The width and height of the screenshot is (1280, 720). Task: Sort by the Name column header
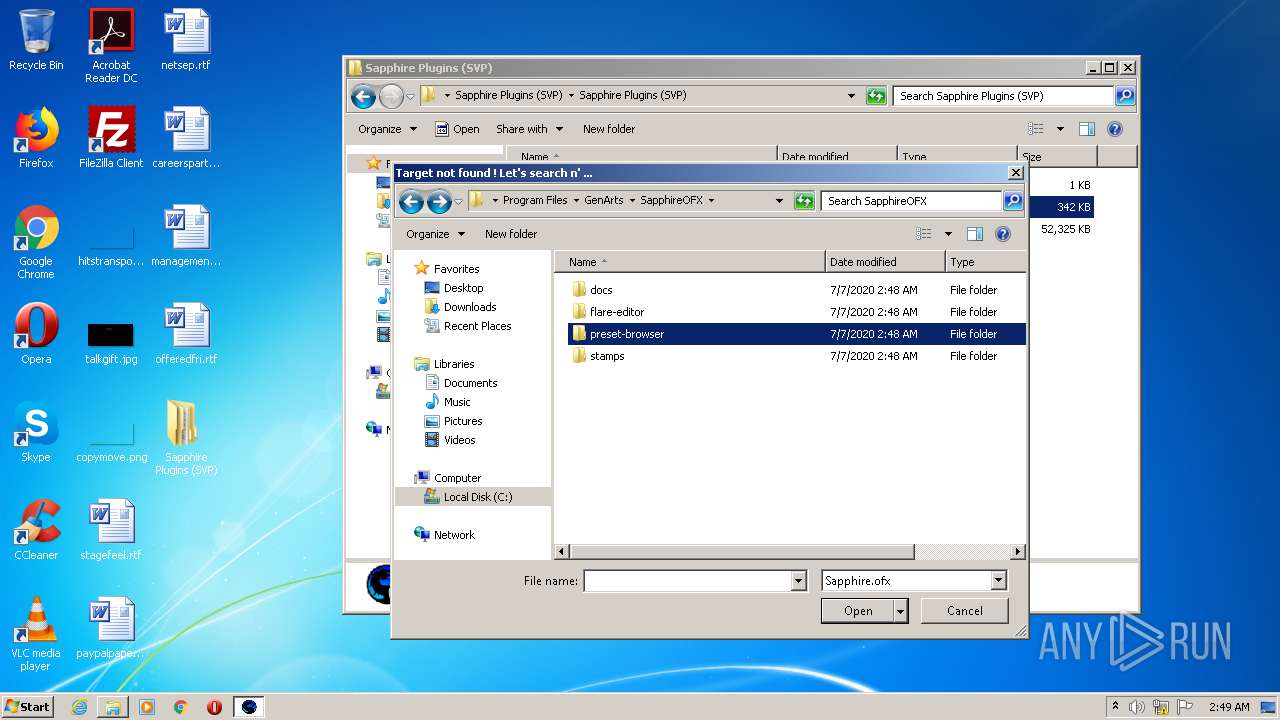690,262
